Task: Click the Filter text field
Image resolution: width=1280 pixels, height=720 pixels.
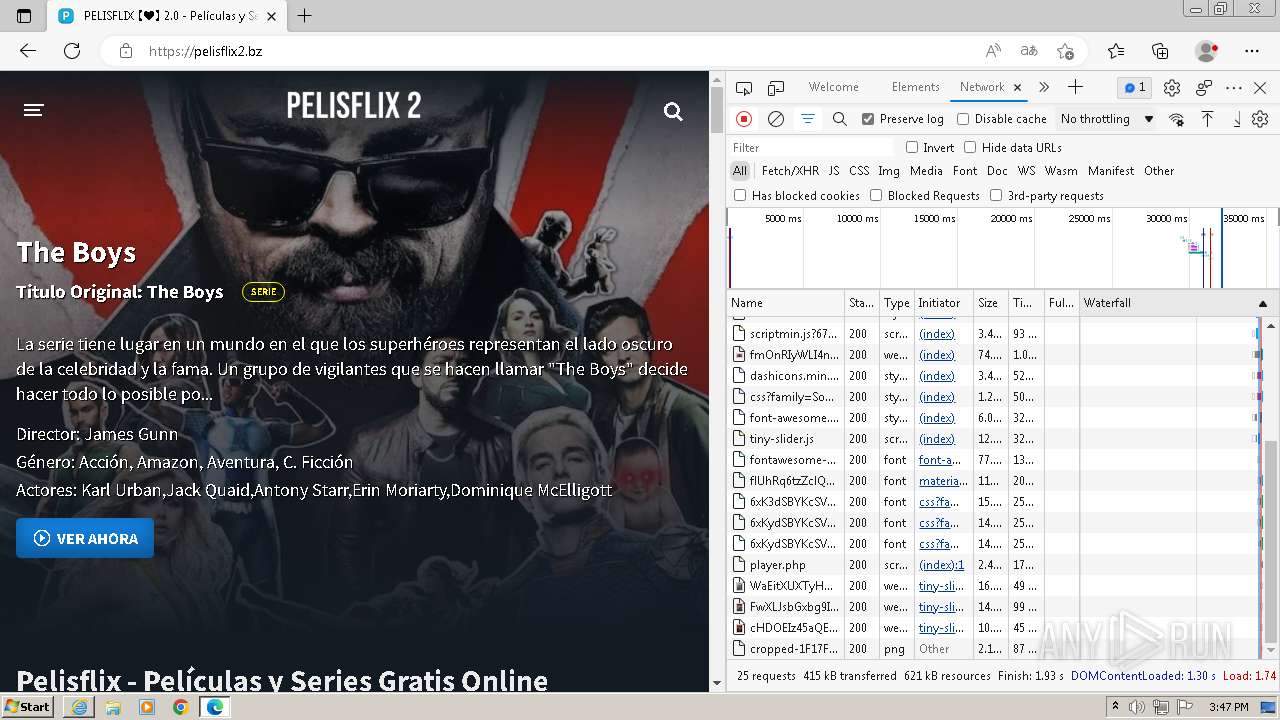Action: [x=812, y=147]
